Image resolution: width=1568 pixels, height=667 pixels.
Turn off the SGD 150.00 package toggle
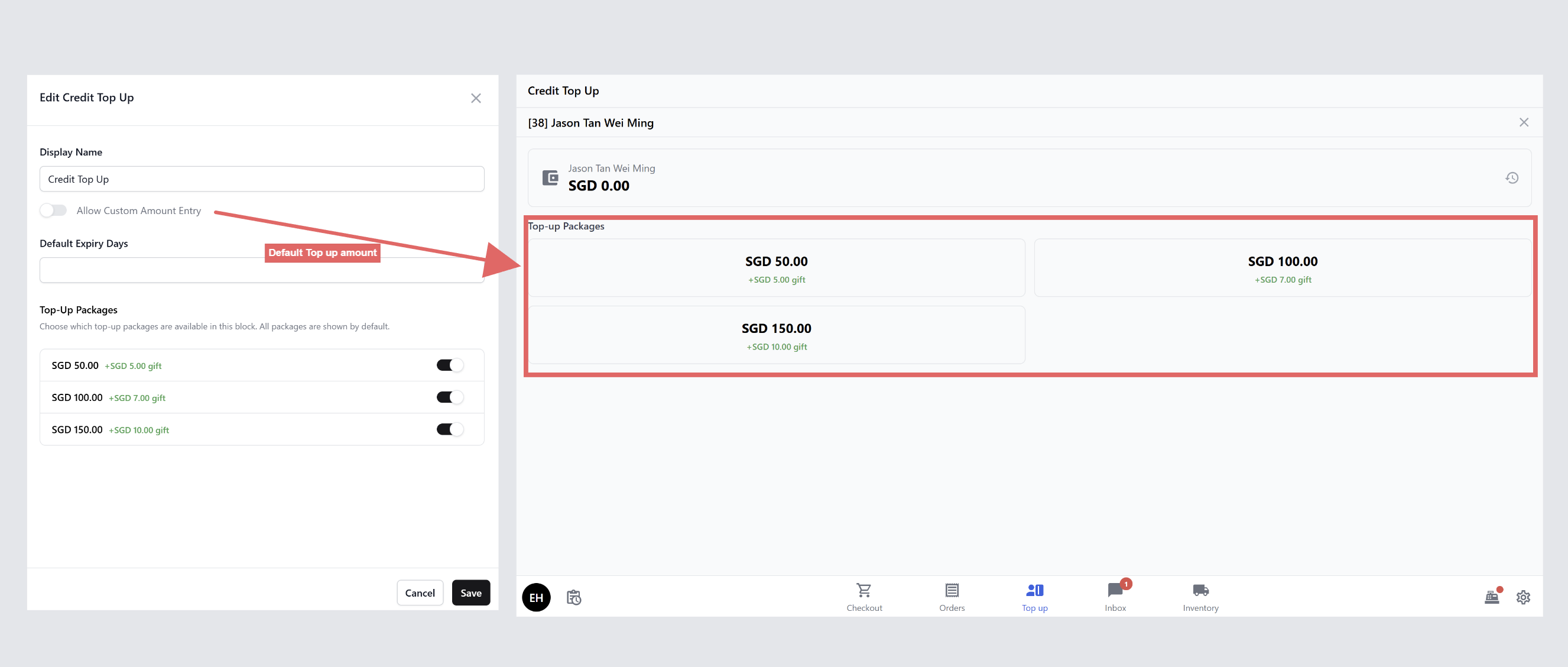click(449, 429)
